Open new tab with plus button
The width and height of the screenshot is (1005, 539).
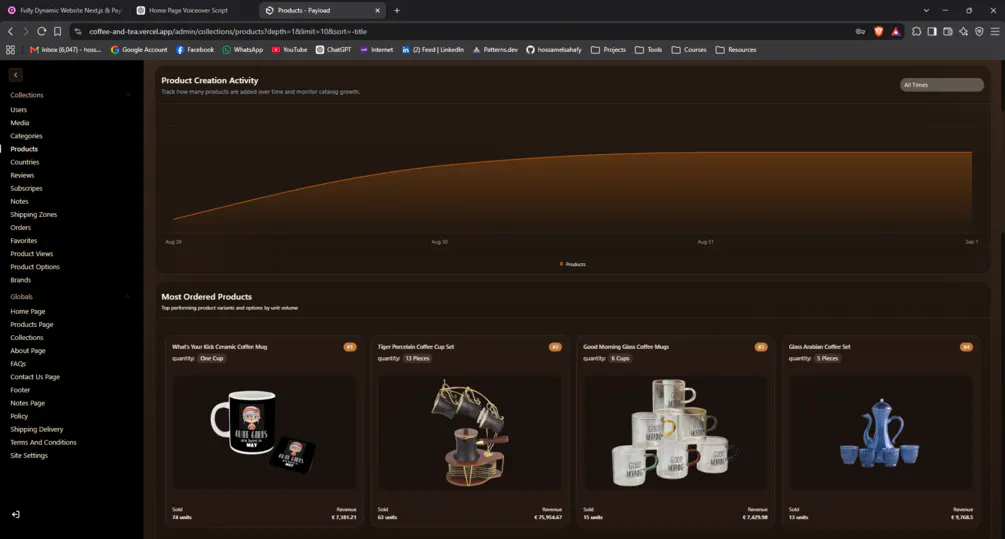point(397,10)
